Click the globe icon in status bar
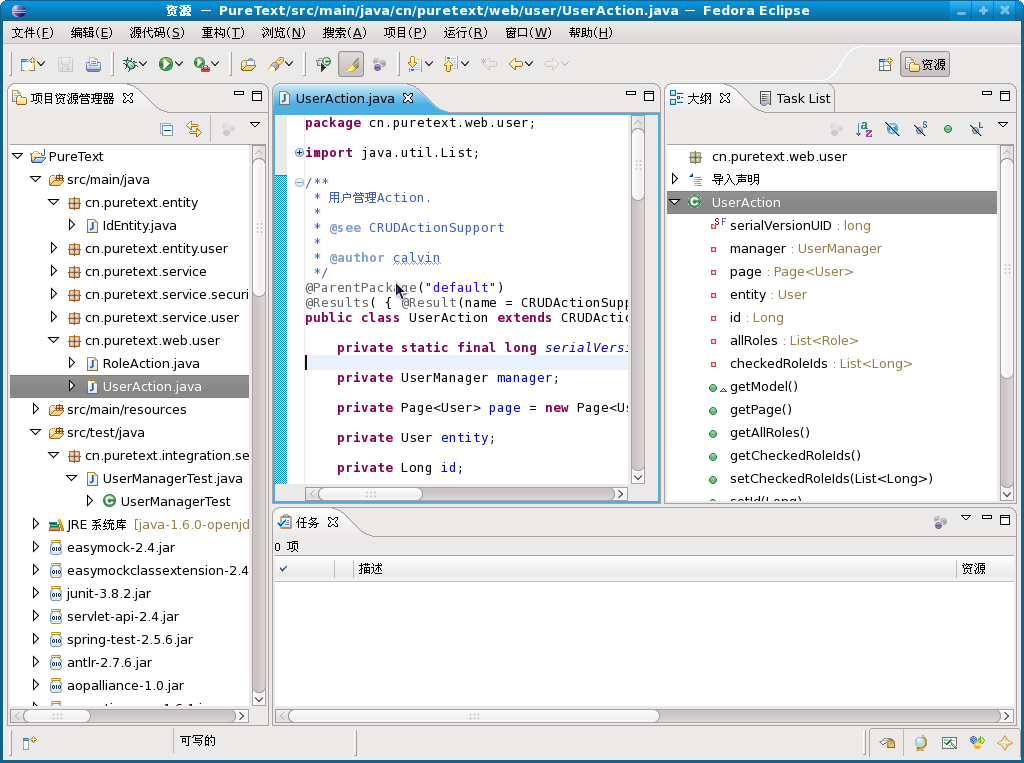The width and height of the screenshot is (1024, 763). point(921,742)
